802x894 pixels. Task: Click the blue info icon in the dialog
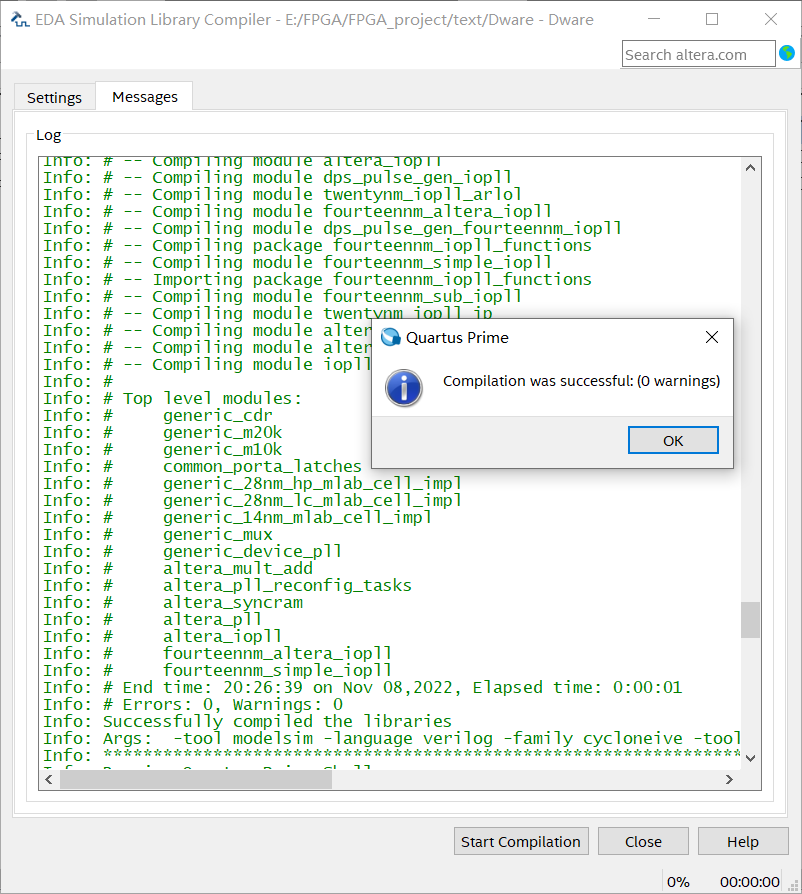(x=404, y=388)
